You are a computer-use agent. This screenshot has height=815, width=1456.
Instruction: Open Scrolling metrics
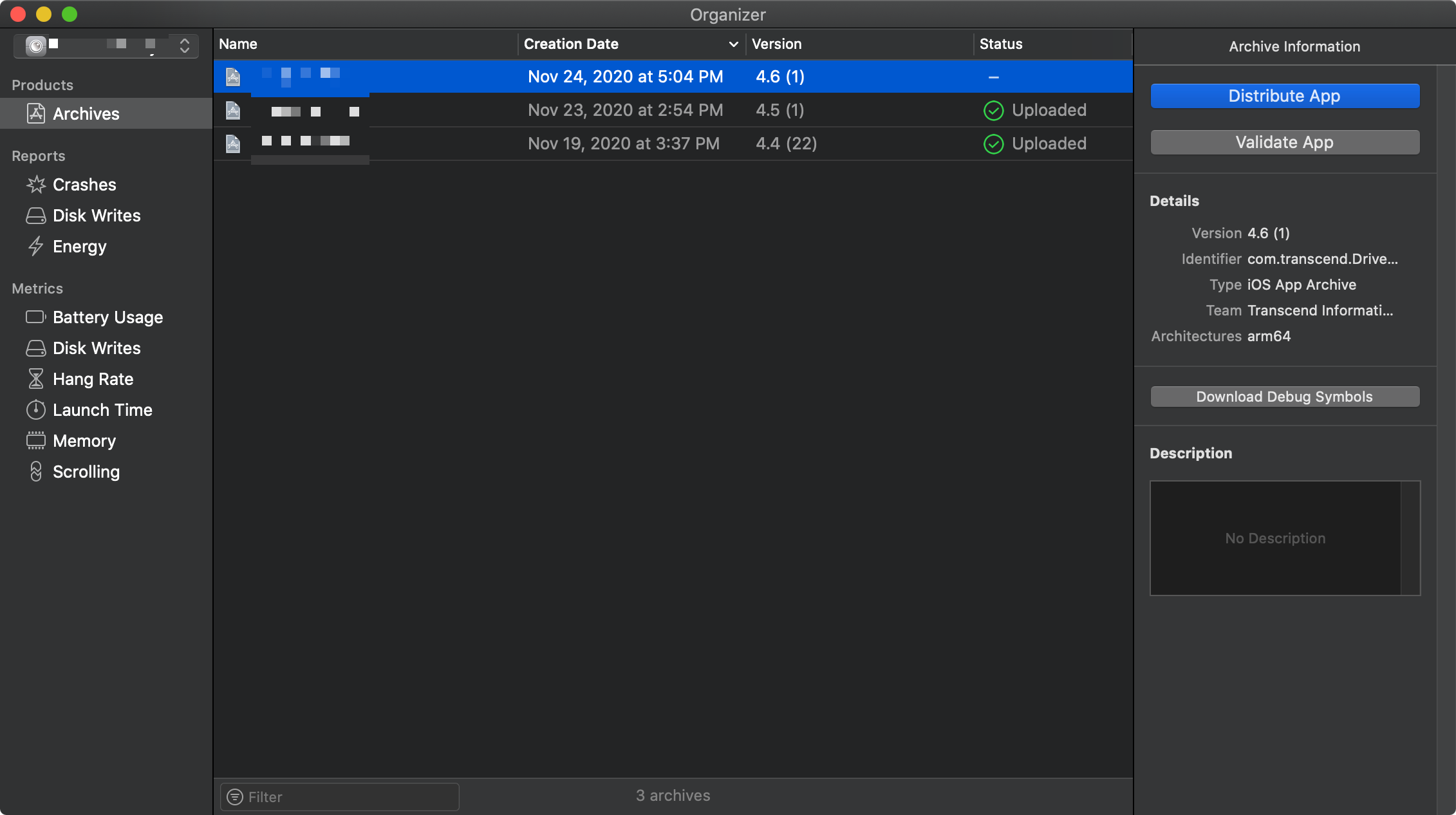[86, 472]
